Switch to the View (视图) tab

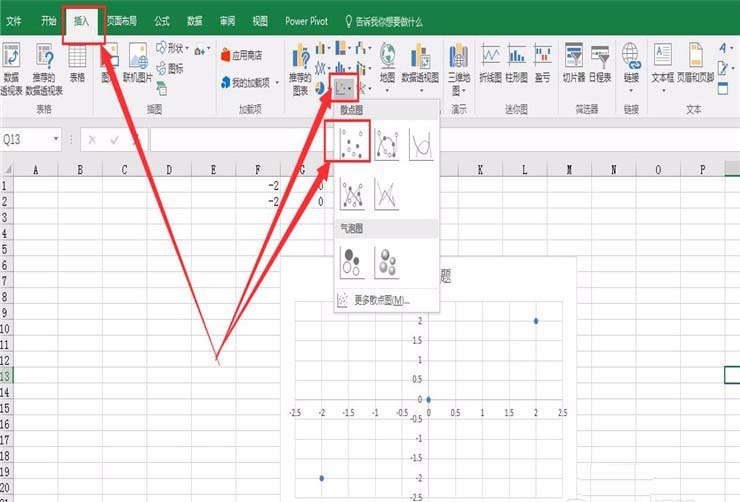click(260, 21)
